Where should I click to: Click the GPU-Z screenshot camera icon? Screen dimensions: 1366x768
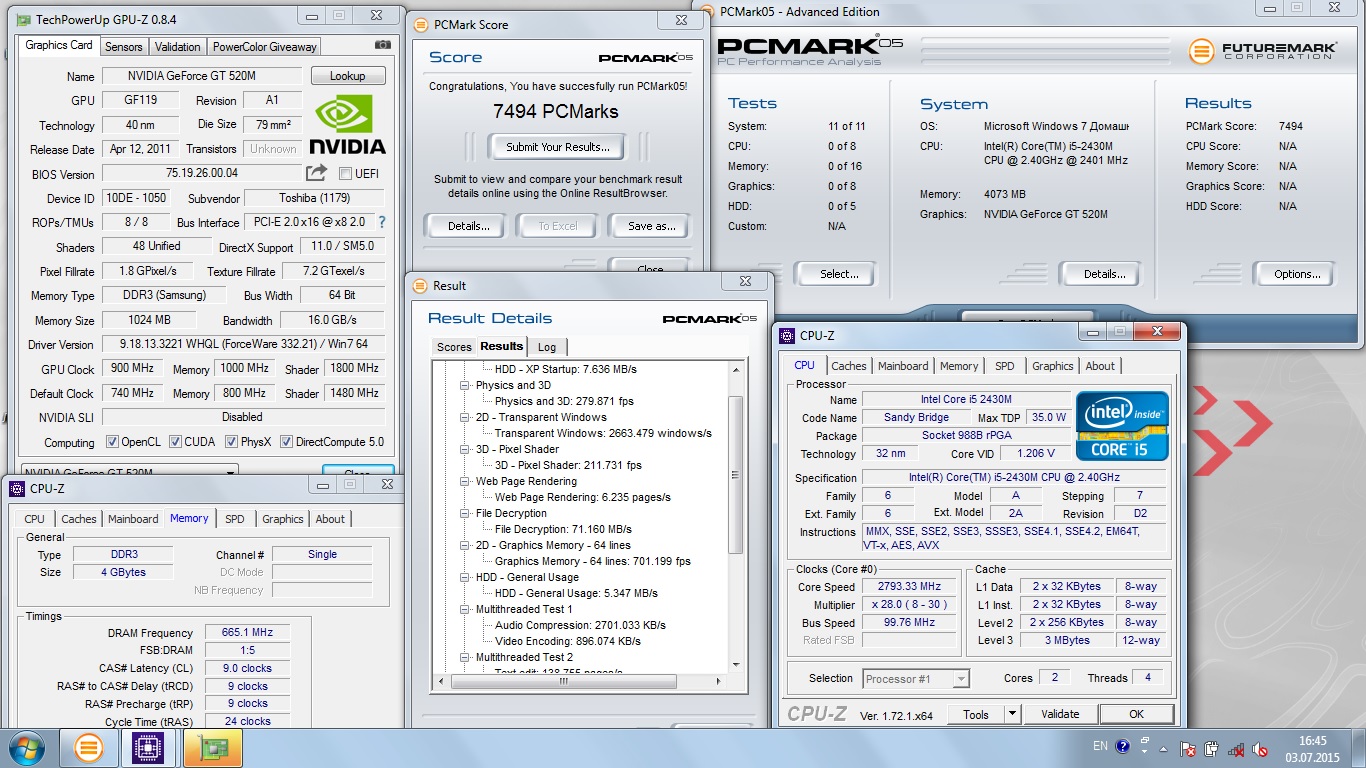coord(383,45)
